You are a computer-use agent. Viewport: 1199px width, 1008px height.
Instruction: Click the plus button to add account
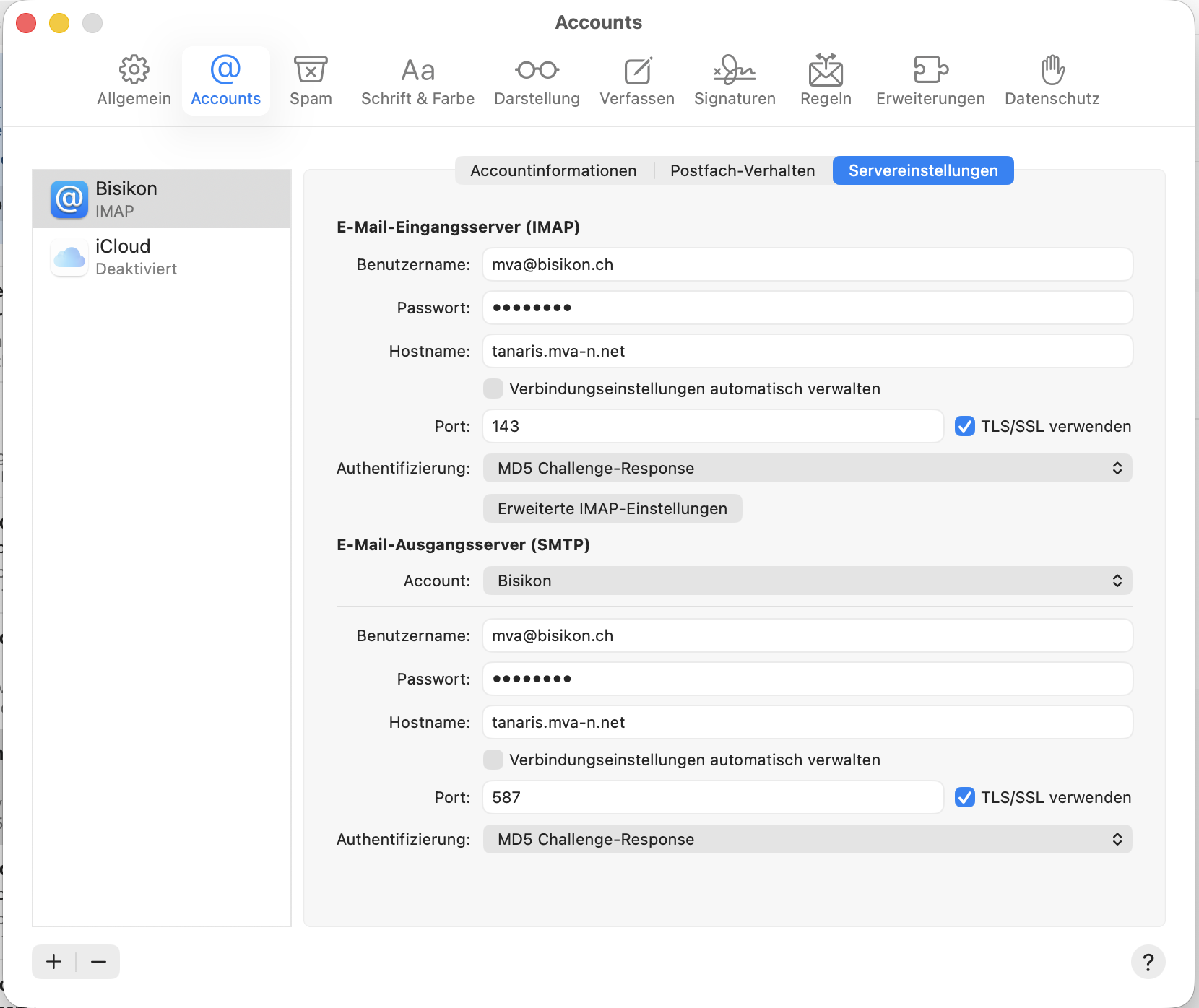(x=54, y=962)
